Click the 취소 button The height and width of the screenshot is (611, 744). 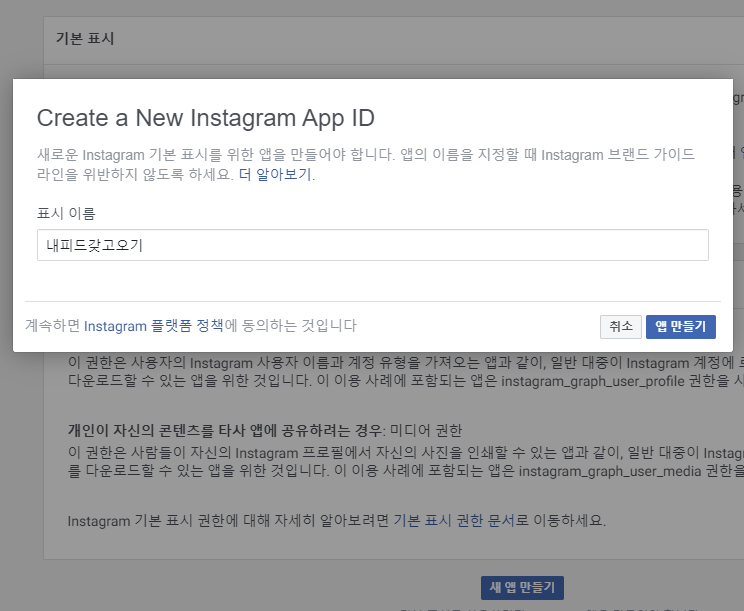click(x=621, y=327)
